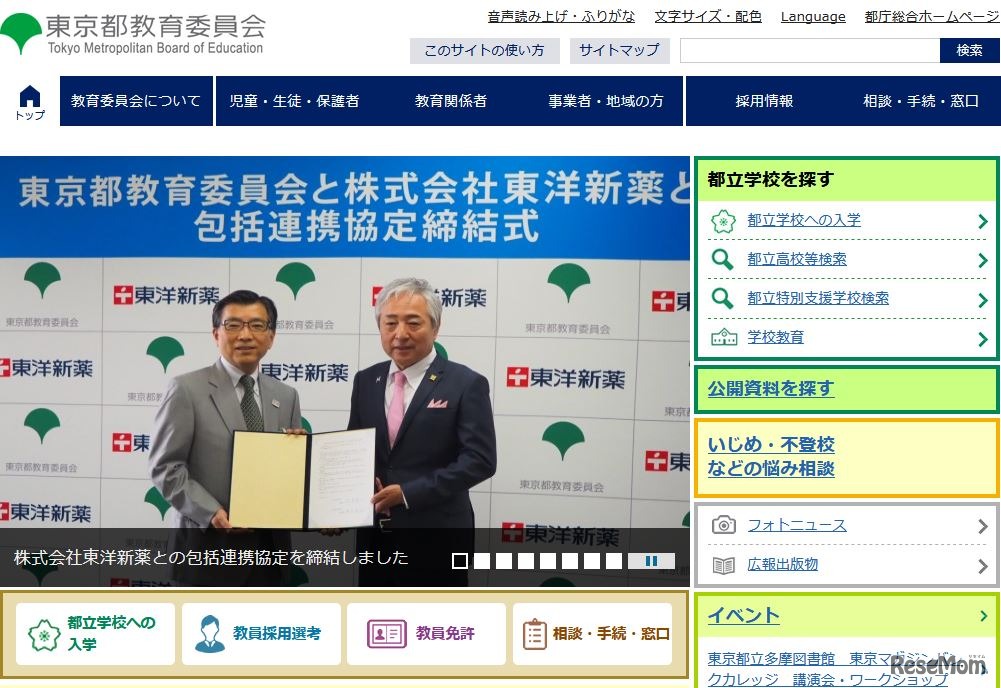Click flower icon on bottom 都立学校への入学 card

(44, 635)
